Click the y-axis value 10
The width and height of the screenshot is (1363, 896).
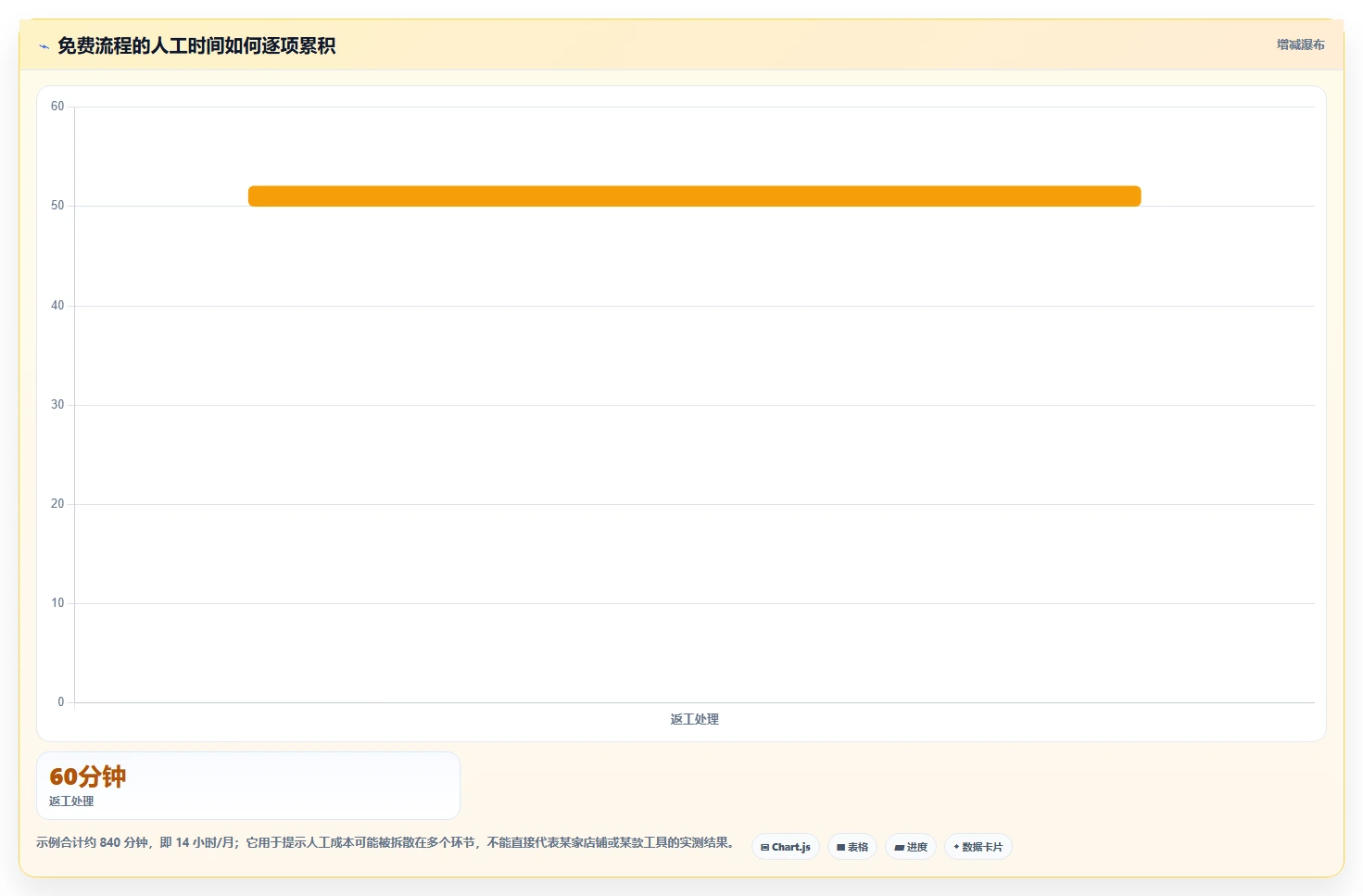[x=57, y=603]
